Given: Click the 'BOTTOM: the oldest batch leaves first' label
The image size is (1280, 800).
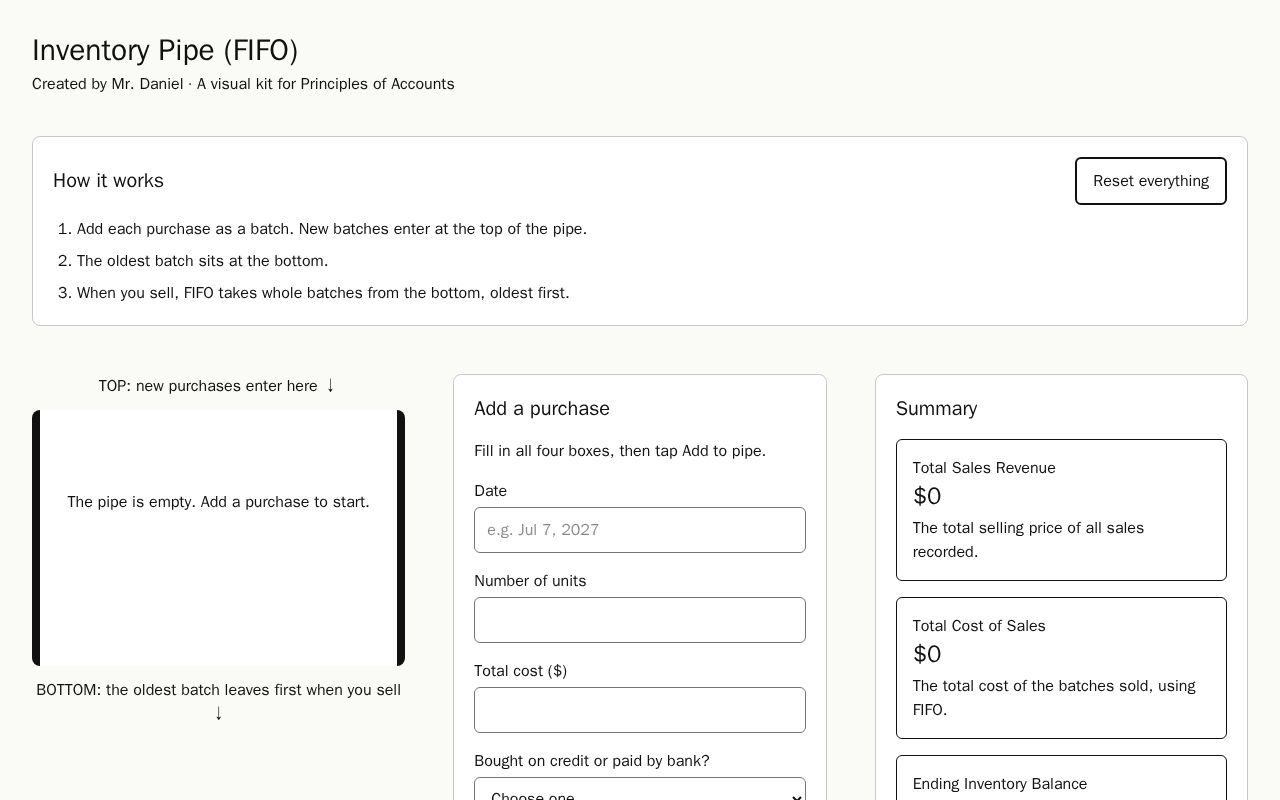Looking at the screenshot, I should [x=218, y=701].
